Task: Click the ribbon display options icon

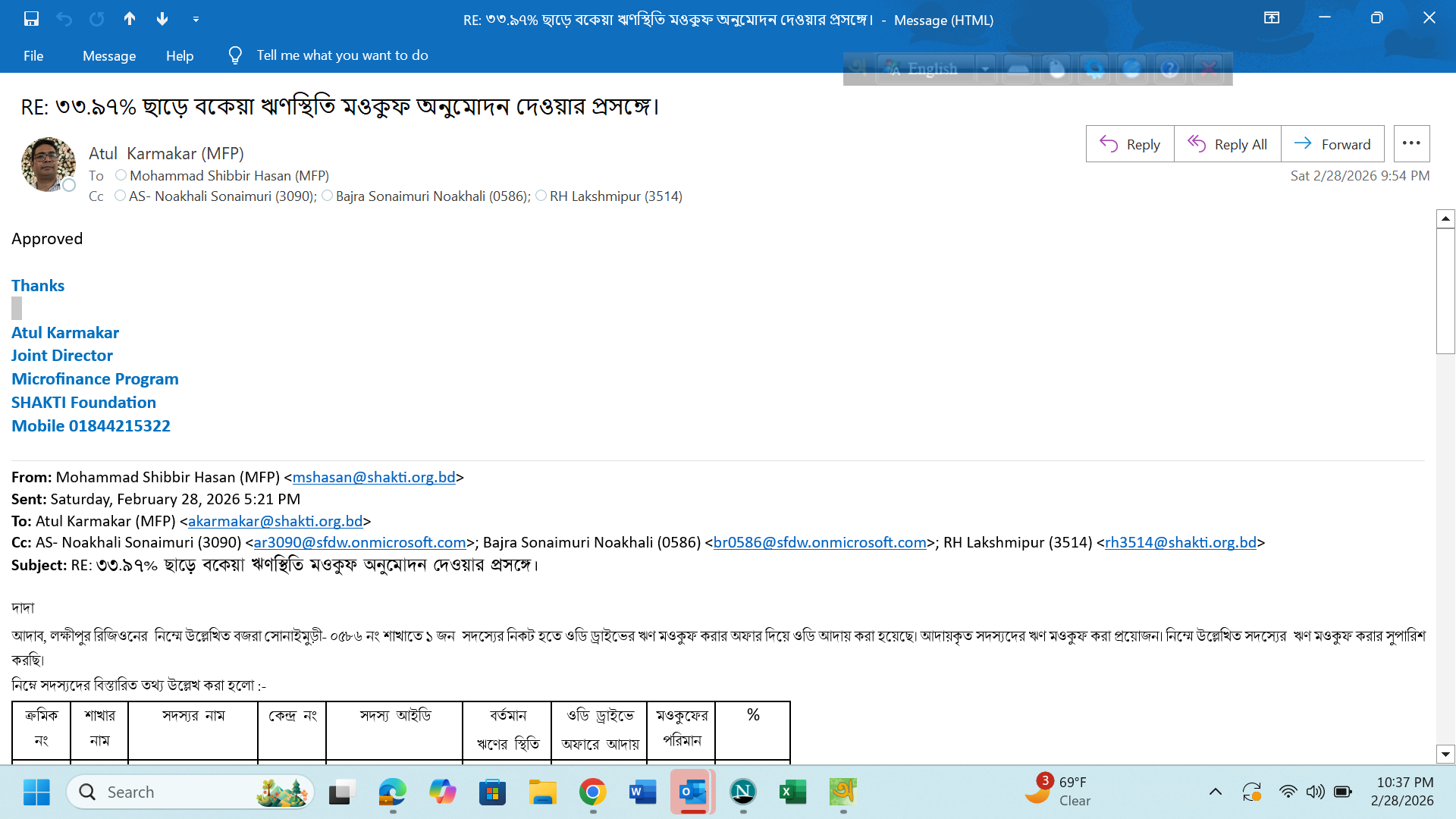Action: coord(1272,18)
